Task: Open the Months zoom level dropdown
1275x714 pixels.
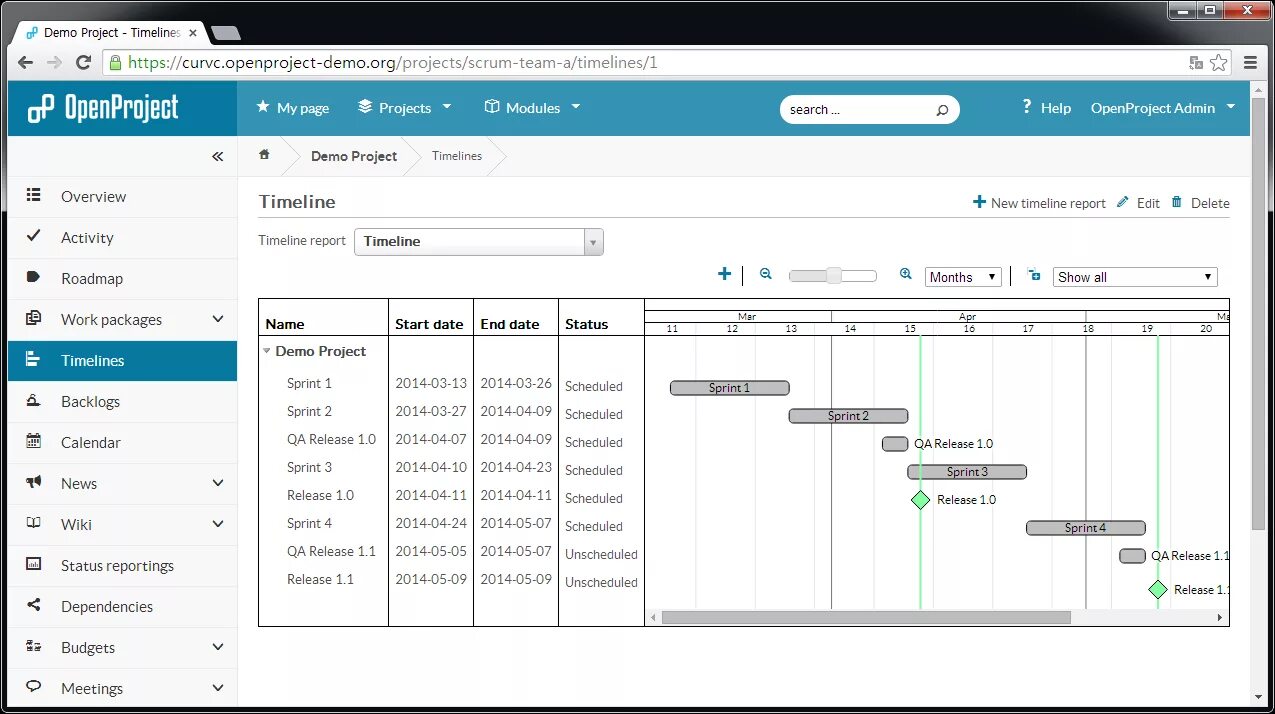Action: pos(963,277)
